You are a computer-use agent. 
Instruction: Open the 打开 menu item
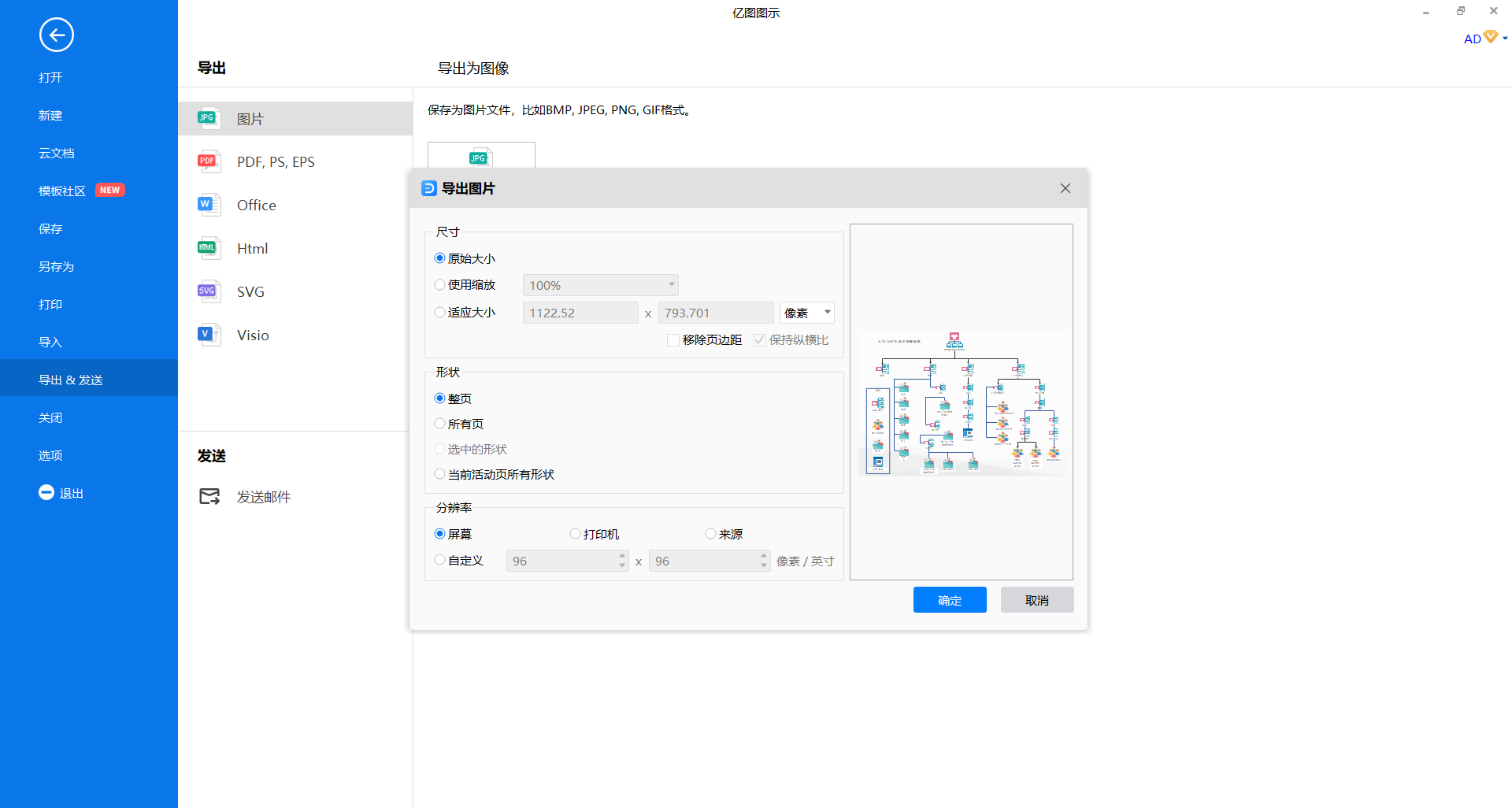click(x=50, y=77)
